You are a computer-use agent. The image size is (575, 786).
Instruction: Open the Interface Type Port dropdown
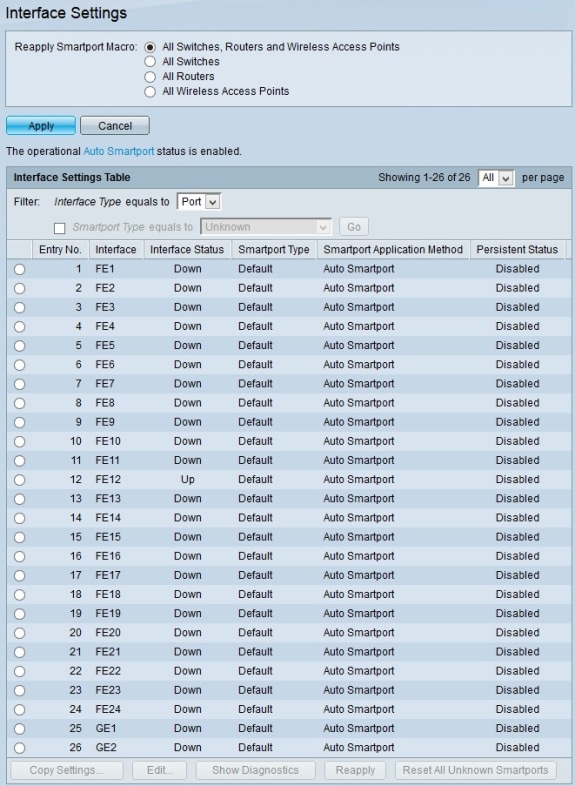pos(199,202)
